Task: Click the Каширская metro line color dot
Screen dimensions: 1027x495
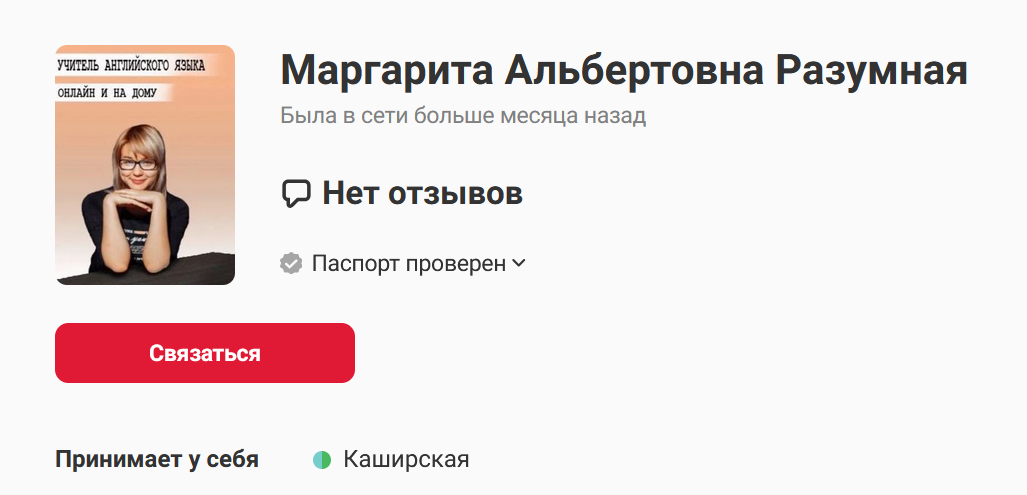Action: (322, 460)
